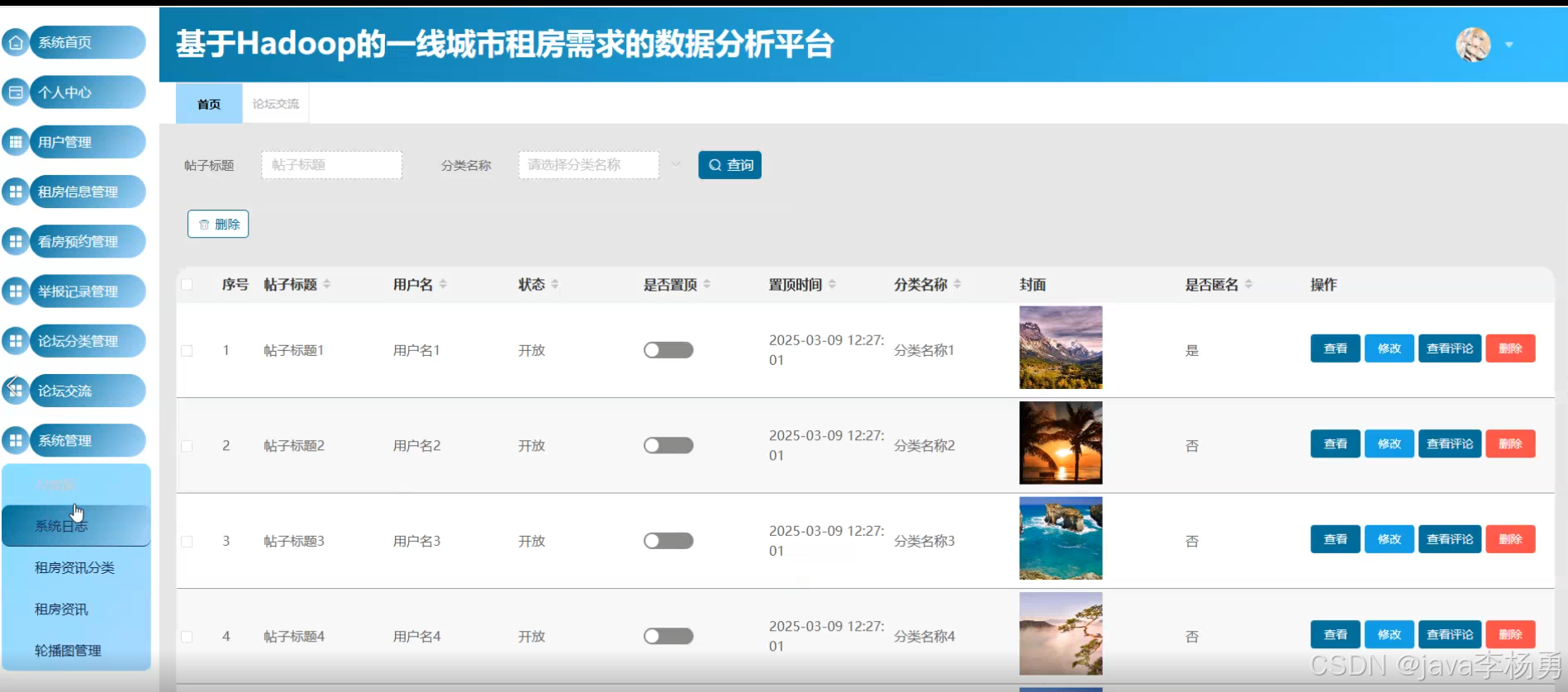1568x692 pixels.
Task: Click the 查询 search button
Action: tap(730, 165)
